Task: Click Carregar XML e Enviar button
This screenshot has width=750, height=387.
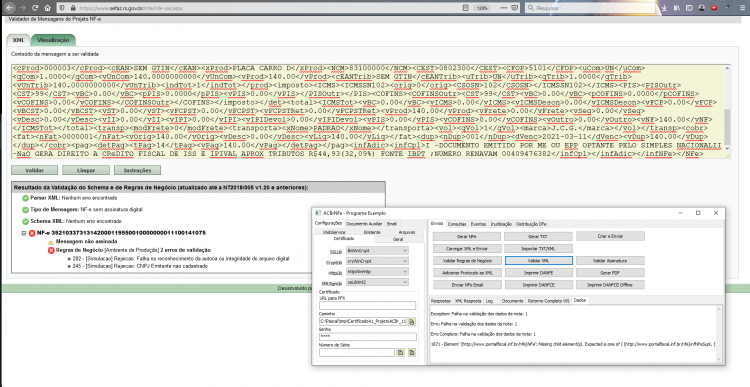Action: (x=466, y=249)
